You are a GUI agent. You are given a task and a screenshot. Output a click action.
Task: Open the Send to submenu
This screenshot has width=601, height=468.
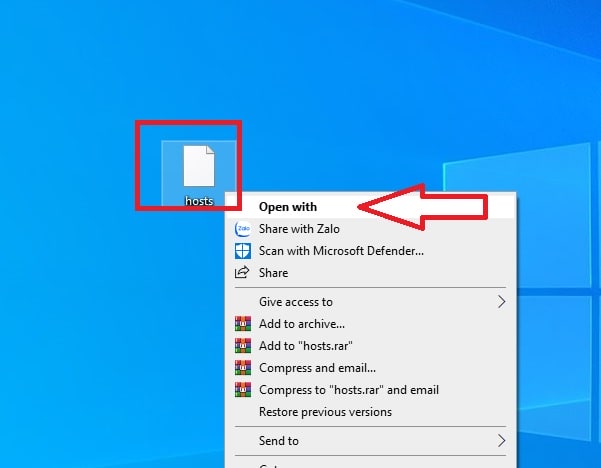click(370, 441)
